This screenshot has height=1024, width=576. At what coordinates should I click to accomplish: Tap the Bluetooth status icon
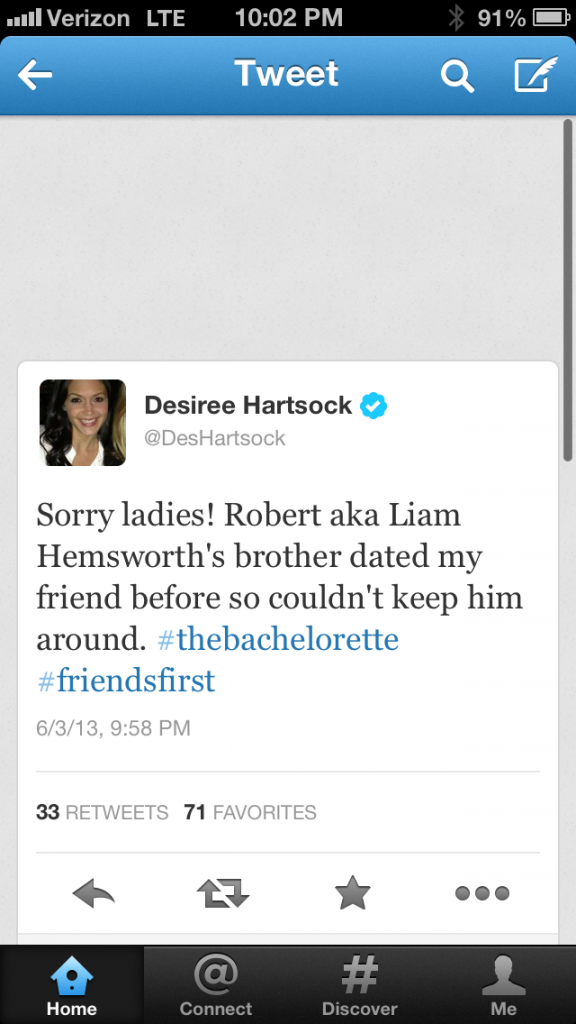(456, 18)
